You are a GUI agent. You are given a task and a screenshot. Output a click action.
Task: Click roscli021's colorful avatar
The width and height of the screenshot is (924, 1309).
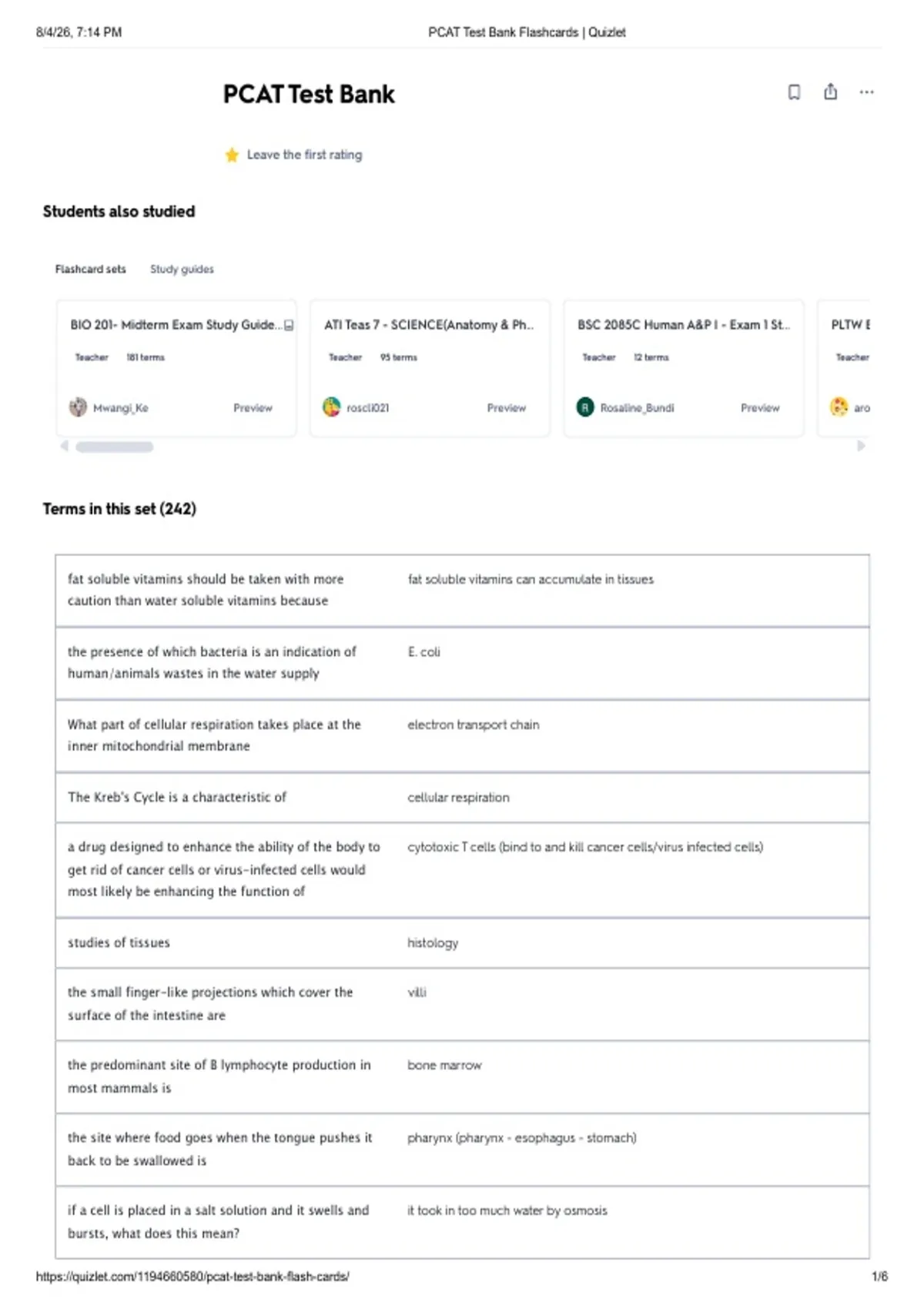pyautogui.click(x=331, y=407)
